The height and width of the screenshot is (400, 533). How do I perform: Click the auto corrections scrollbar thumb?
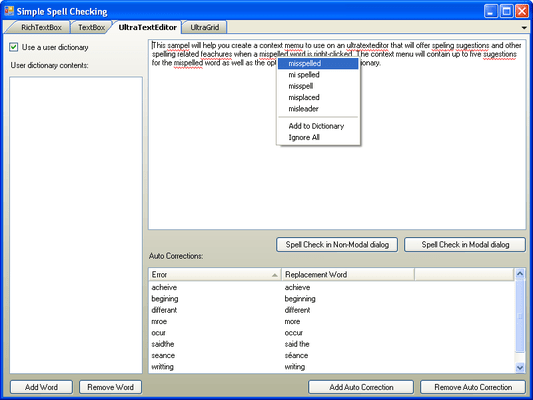pyautogui.click(x=520, y=316)
